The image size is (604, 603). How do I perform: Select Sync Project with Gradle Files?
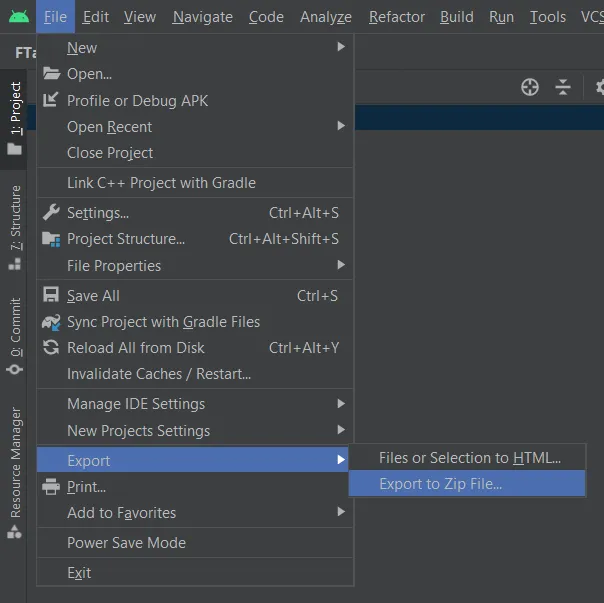coord(195,322)
